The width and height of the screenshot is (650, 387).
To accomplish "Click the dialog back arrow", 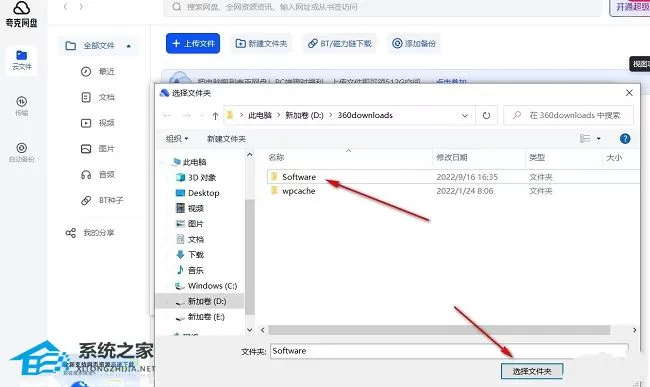I will 167,116.
